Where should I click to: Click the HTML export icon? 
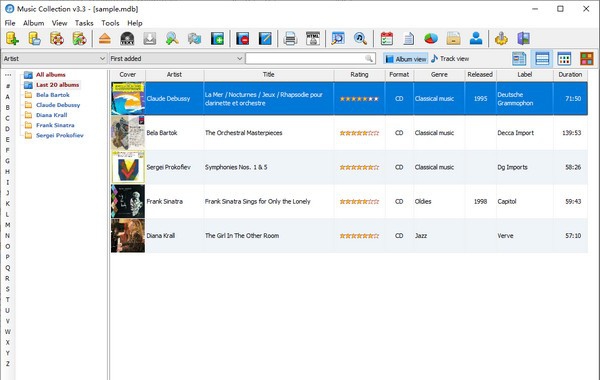313,39
